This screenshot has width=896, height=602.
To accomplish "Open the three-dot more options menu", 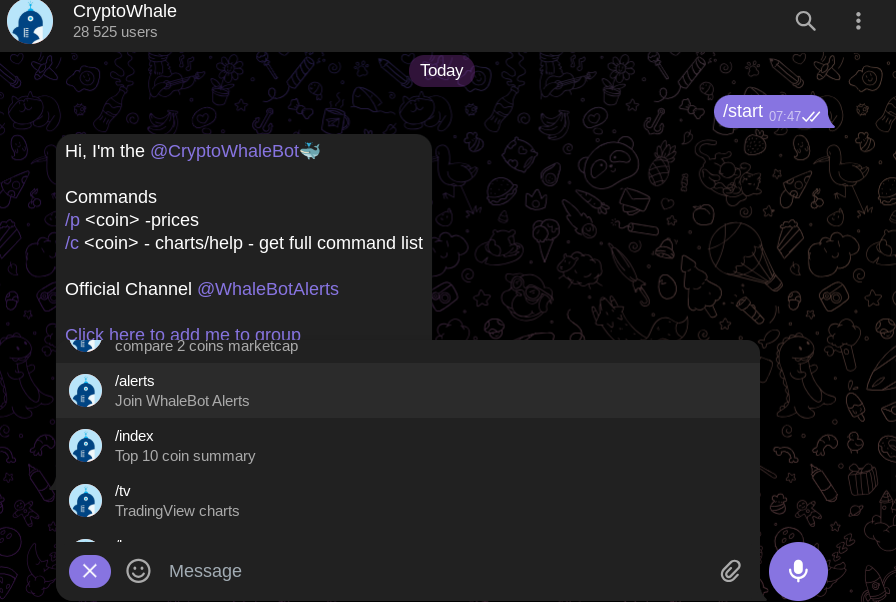I will tap(858, 21).
